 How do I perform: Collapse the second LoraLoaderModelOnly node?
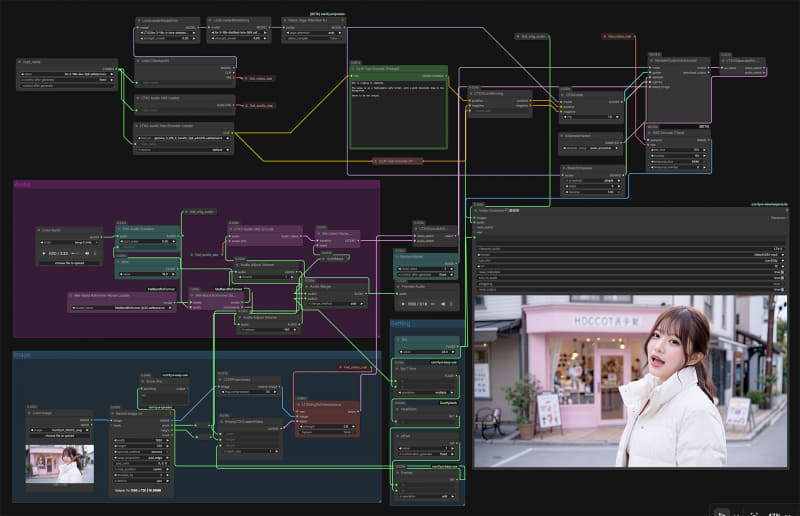[210, 20]
